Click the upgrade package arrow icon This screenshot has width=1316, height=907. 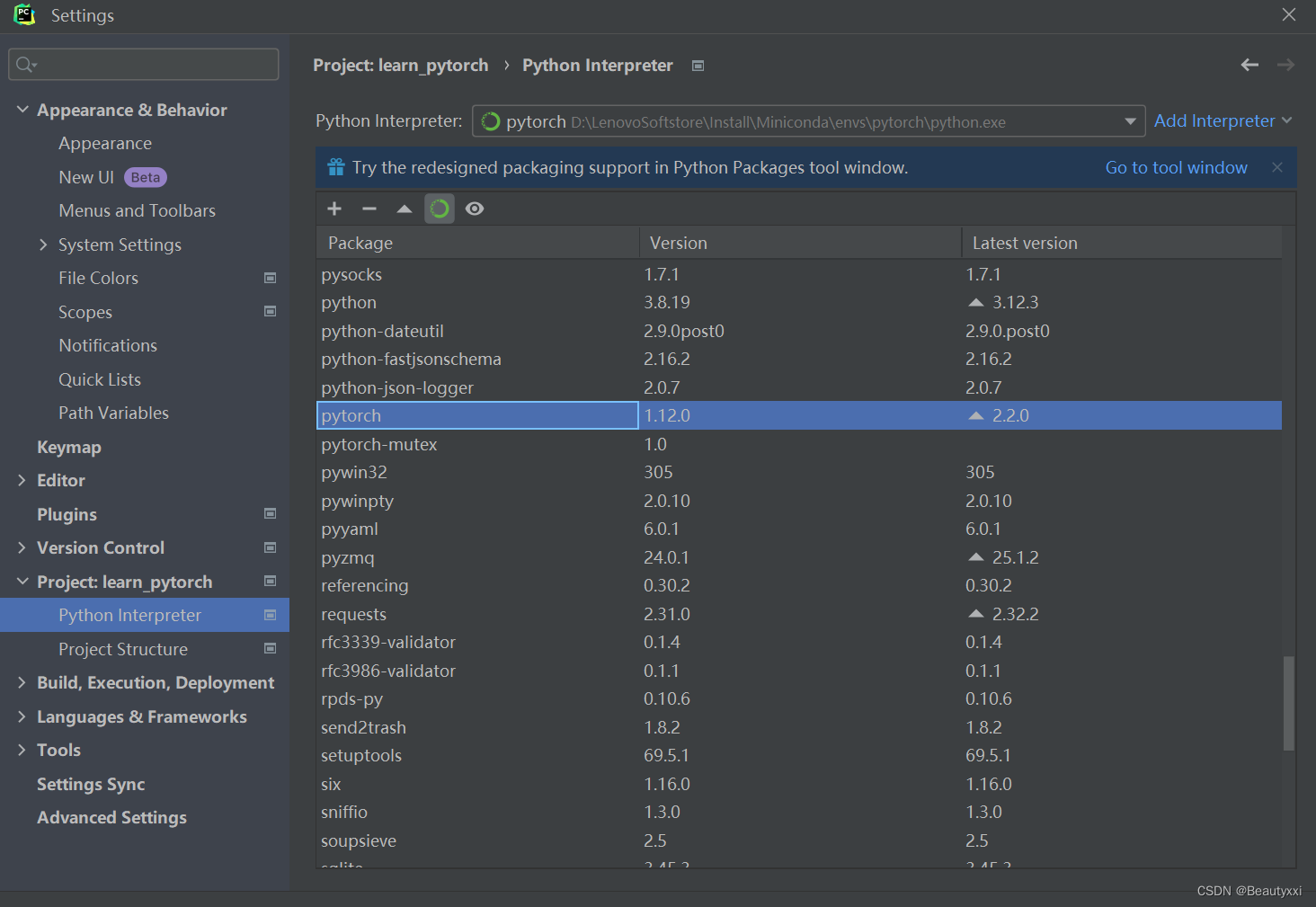[x=405, y=209]
